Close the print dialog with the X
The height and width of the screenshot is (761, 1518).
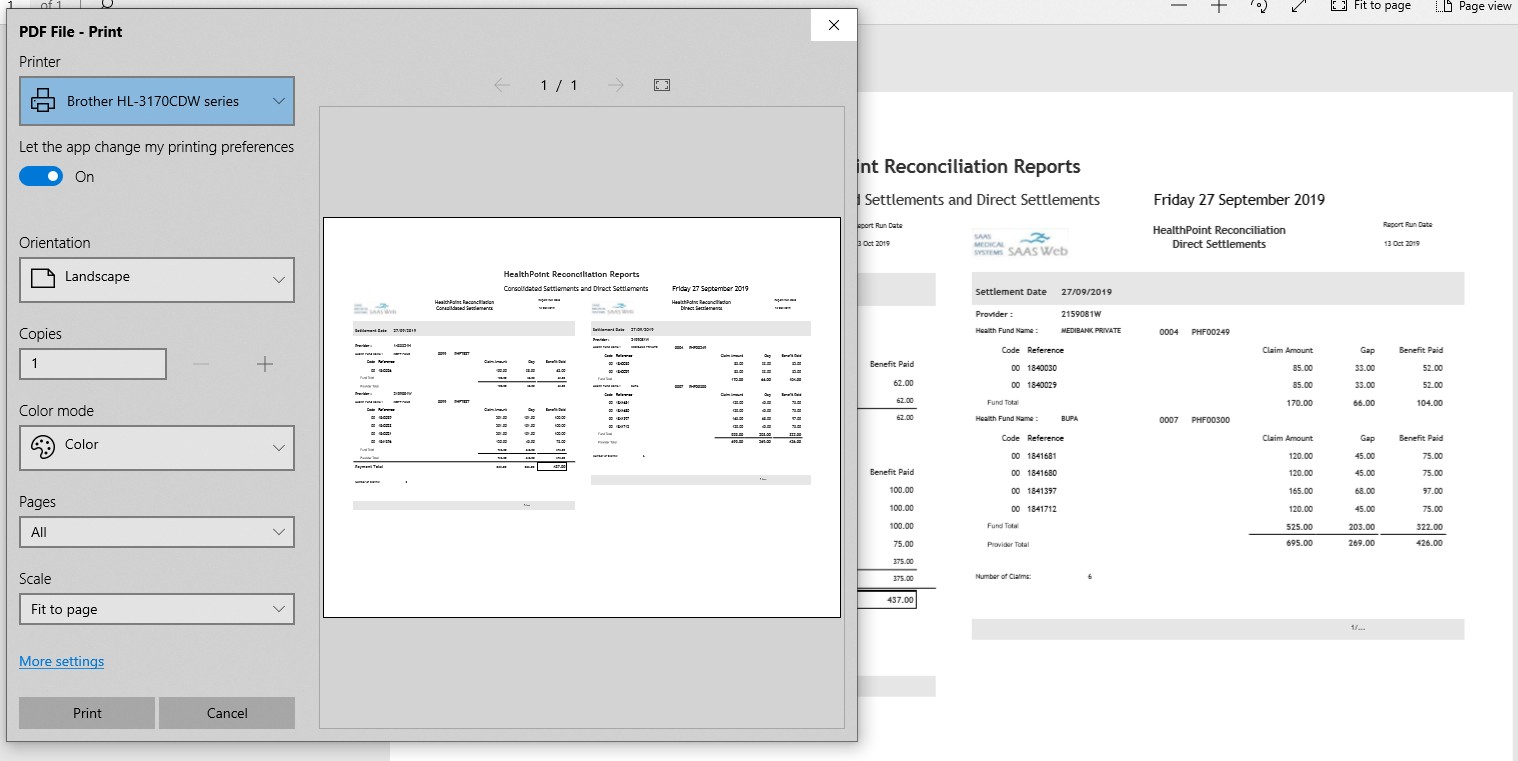[834, 26]
